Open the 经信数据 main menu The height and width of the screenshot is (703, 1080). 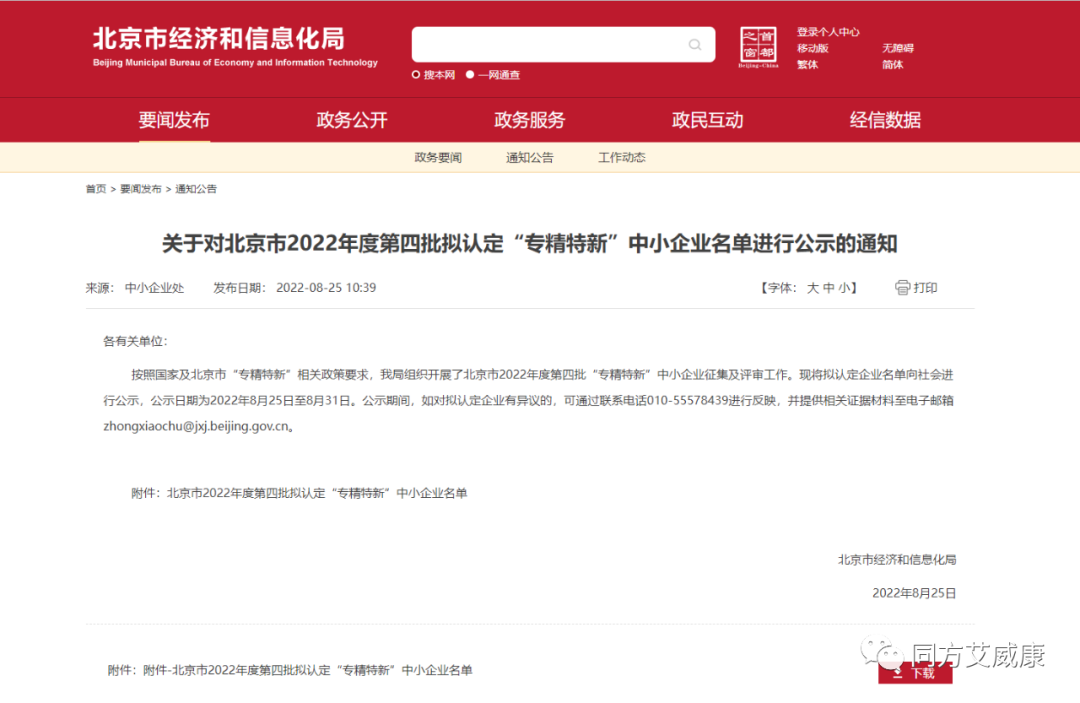click(885, 120)
